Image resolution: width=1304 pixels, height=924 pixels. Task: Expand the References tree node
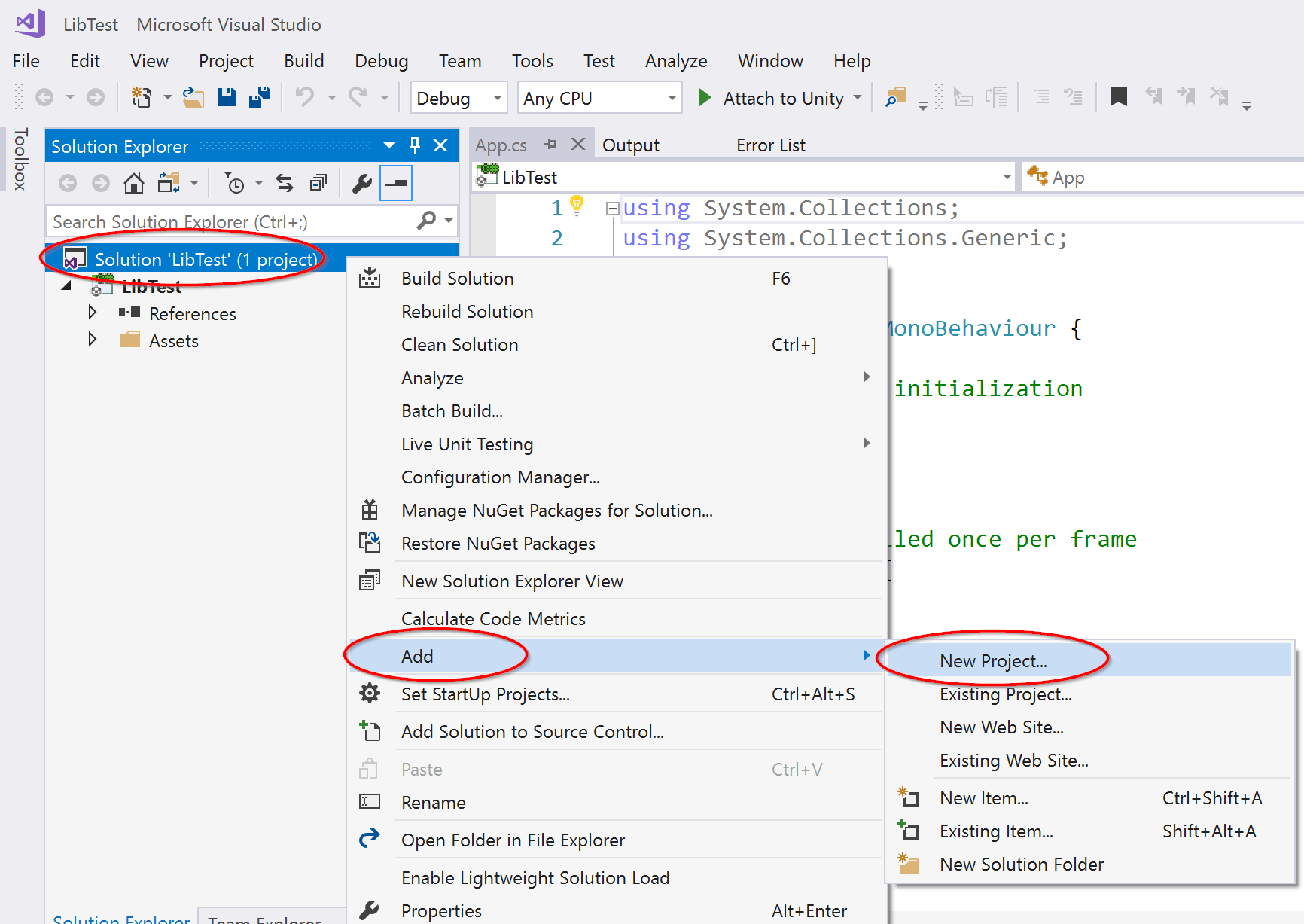pyautogui.click(x=92, y=313)
